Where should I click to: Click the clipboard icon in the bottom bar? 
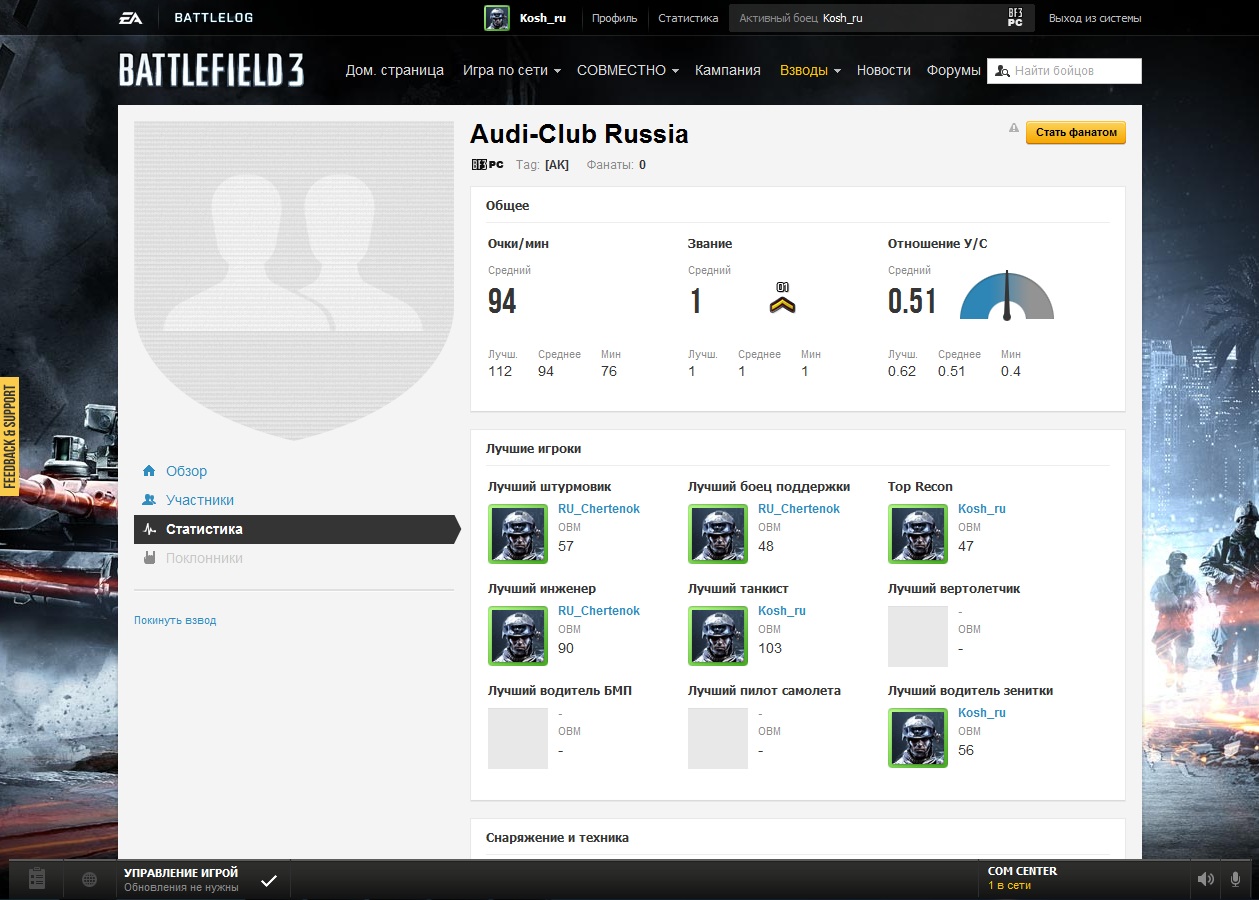pyautogui.click(x=37, y=879)
